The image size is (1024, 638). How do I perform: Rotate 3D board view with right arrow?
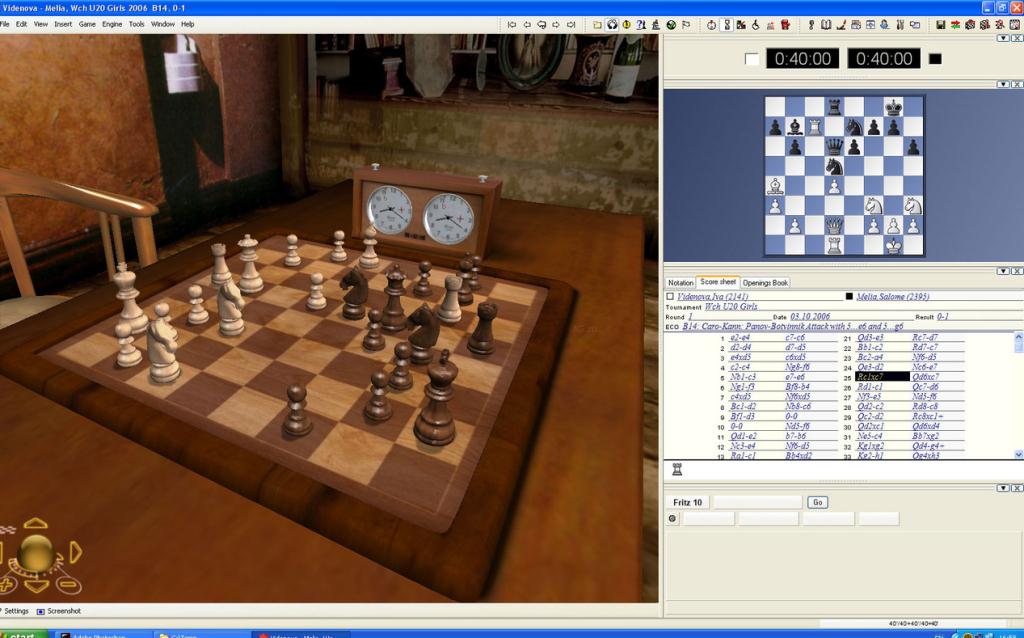coord(76,552)
